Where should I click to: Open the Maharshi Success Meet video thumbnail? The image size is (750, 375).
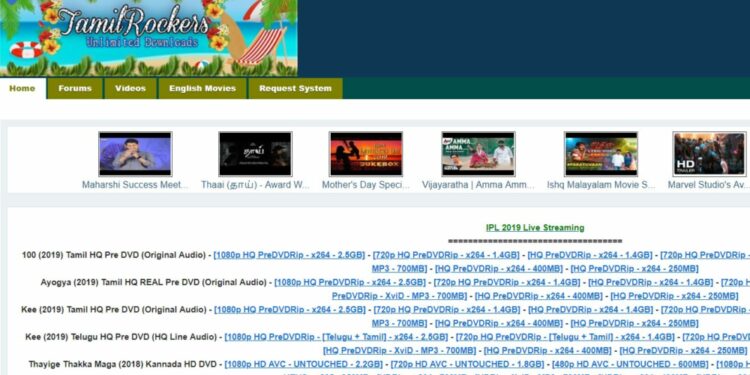(135, 154)
